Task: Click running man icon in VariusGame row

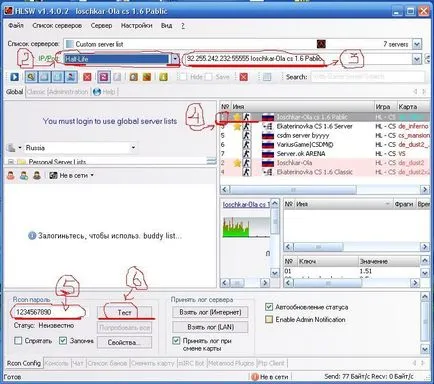Action: [246, 145]
